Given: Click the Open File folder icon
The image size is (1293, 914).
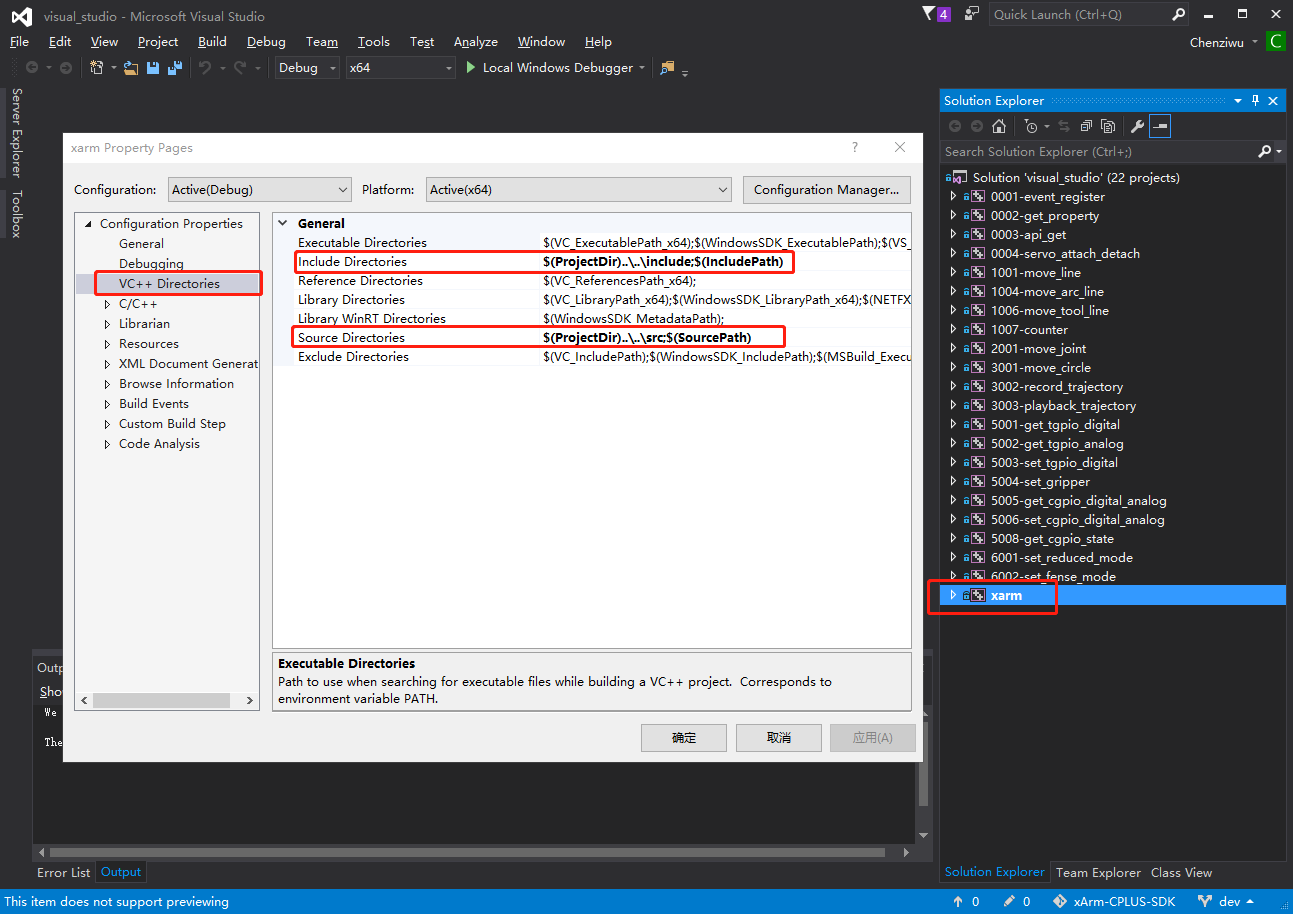Looking at the screenshot, I should (131, 68).
